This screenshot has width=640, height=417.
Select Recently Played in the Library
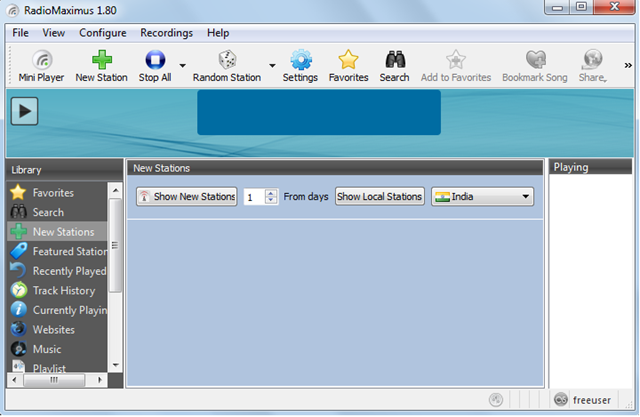pyautogui.click(x=57, y=271)
